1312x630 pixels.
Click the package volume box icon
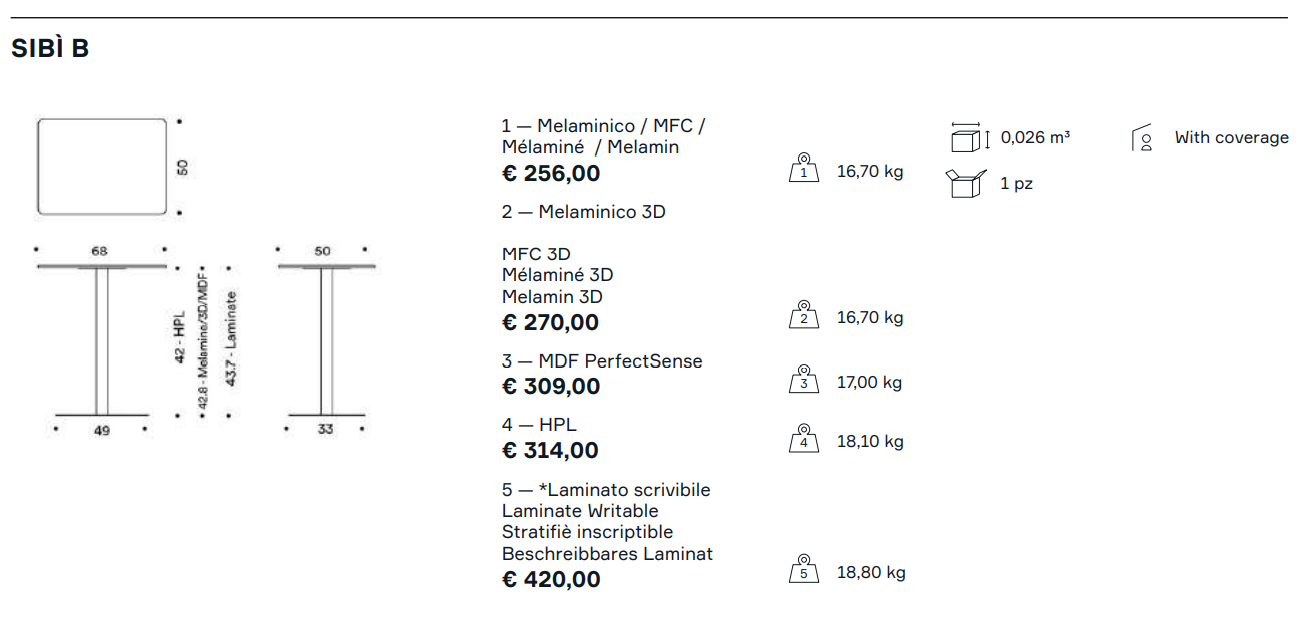tap(968, 138)
